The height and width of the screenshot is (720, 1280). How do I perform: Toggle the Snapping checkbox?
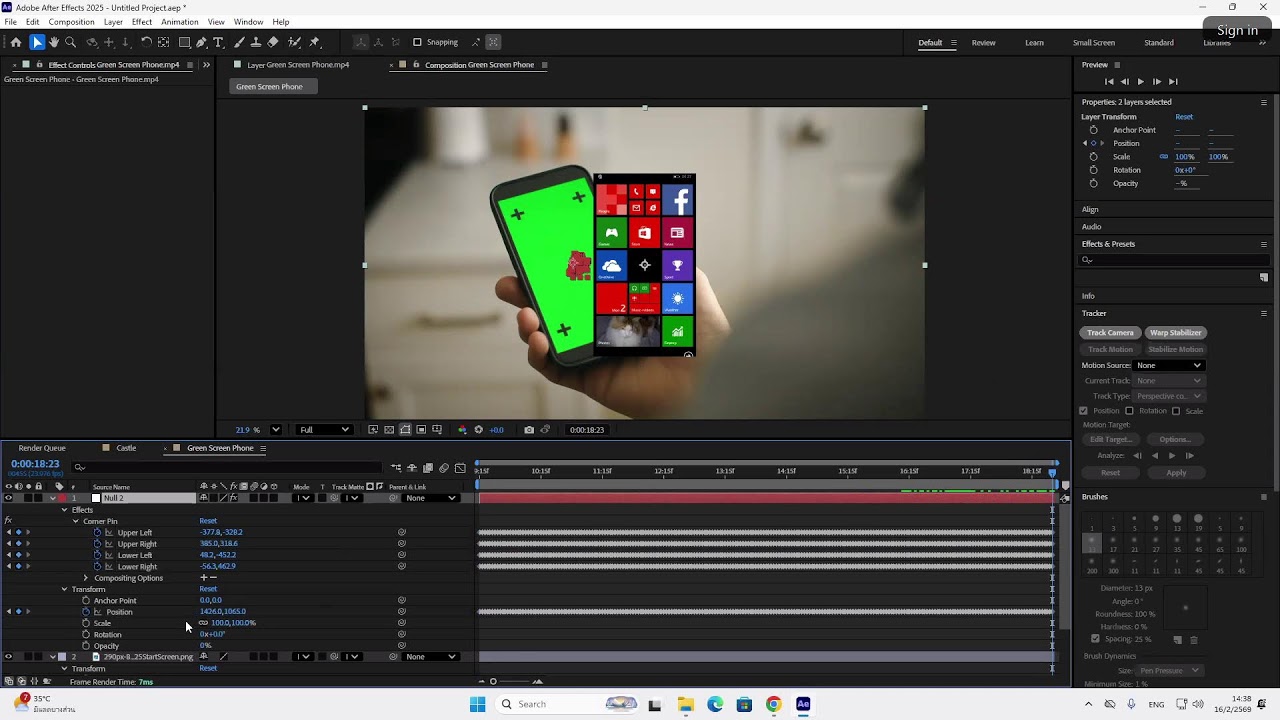coord(418,42)
